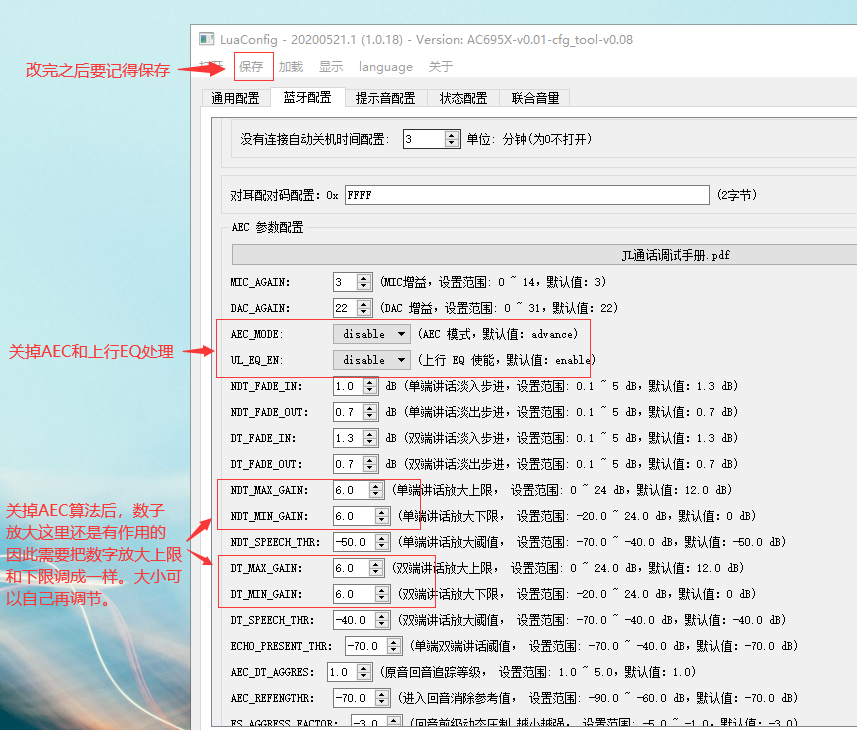This screenshot has width=857, height=730.
Task: Click the LuaConfig window title icon
Action: (206, 39)
